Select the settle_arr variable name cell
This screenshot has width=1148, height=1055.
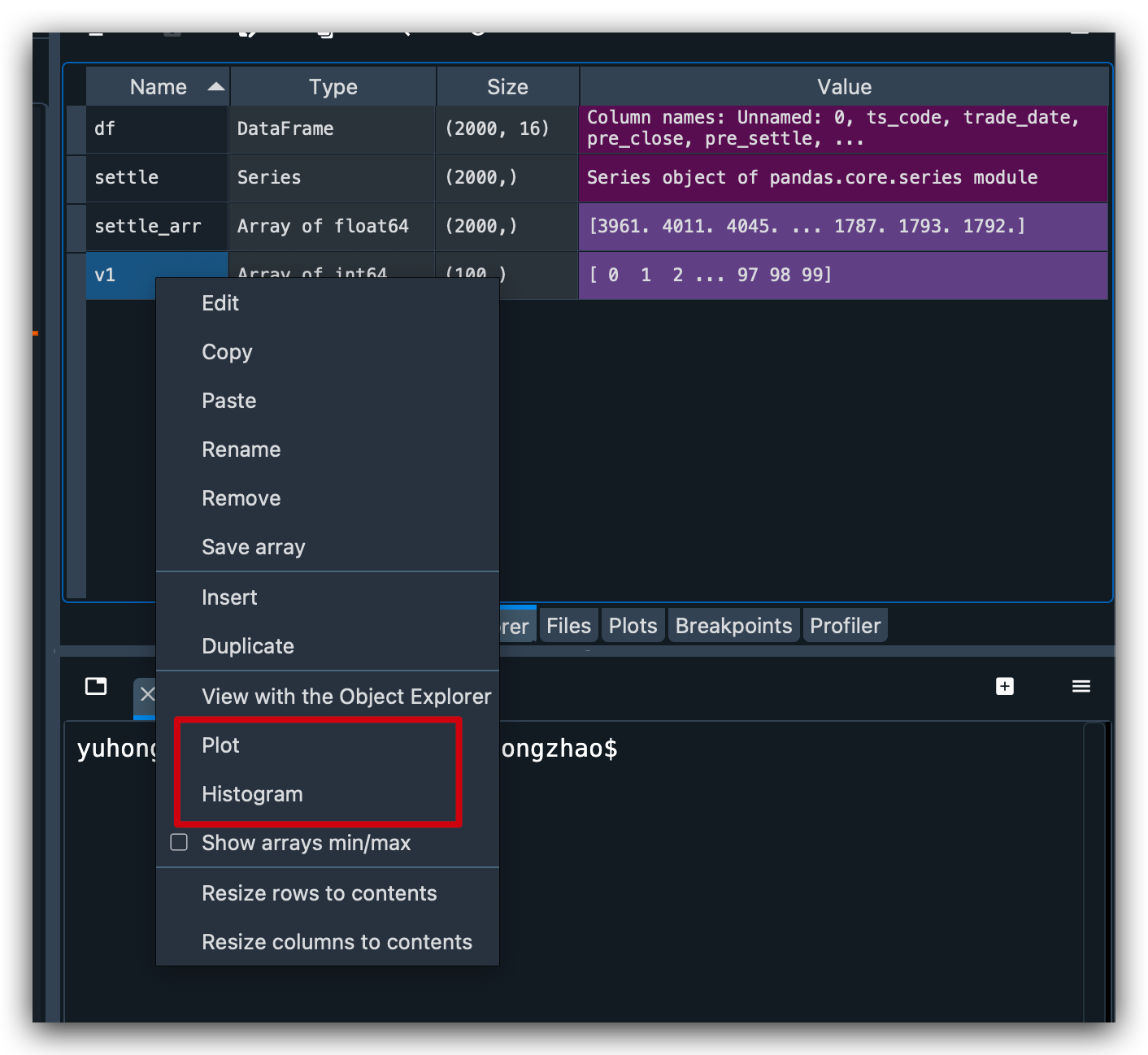[157, 226]
